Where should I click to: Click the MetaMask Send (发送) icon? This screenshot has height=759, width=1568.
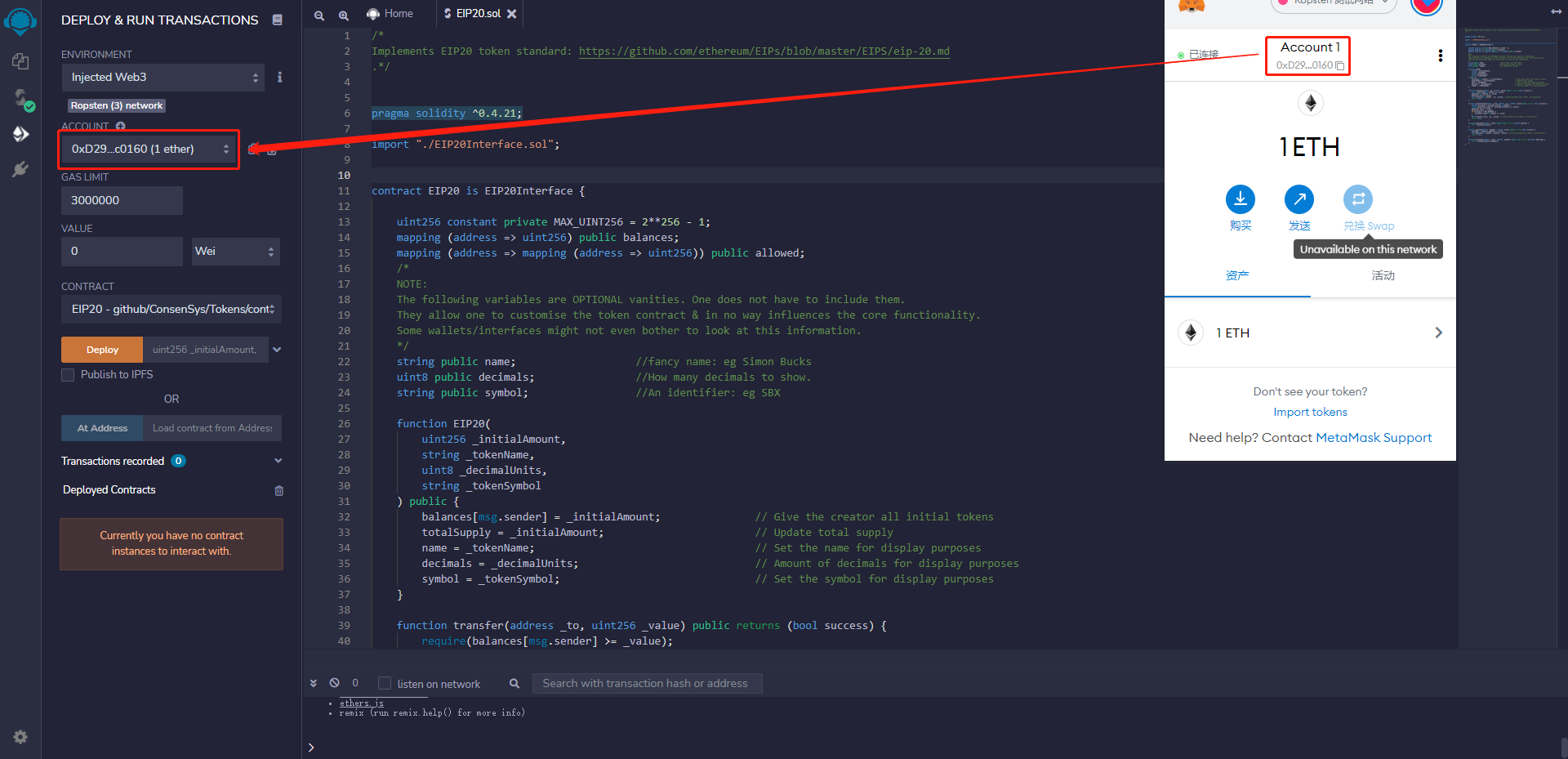(1299, 199)
